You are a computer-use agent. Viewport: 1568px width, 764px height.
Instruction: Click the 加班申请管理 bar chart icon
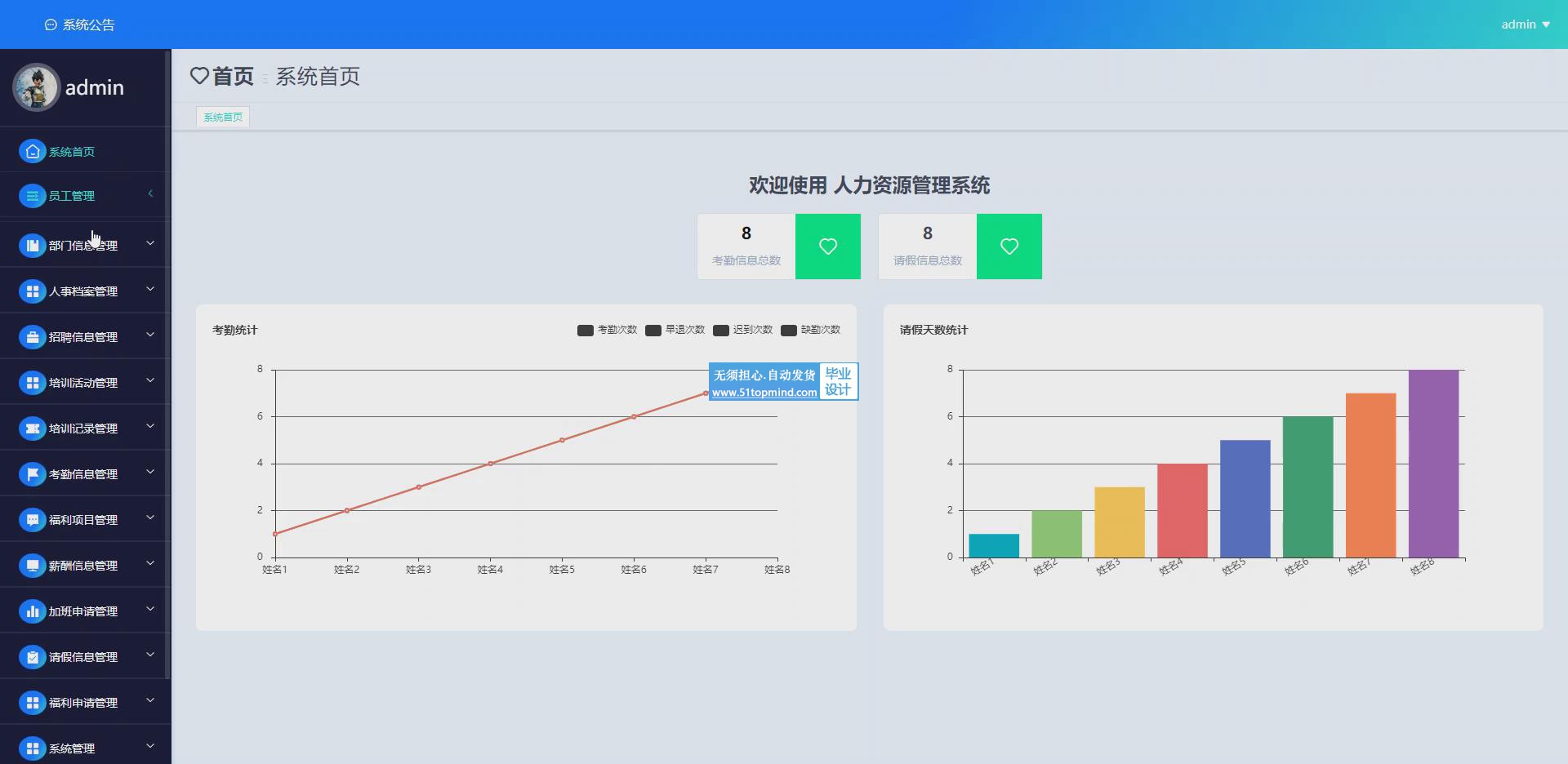pos(32,611)
